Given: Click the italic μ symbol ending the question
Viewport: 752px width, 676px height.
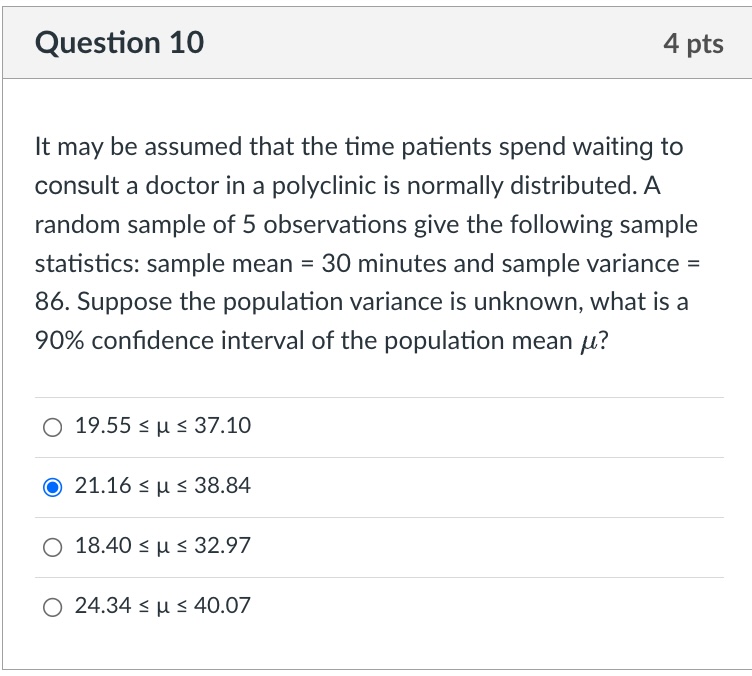Looking at the screenshot, I should [587, 341].
